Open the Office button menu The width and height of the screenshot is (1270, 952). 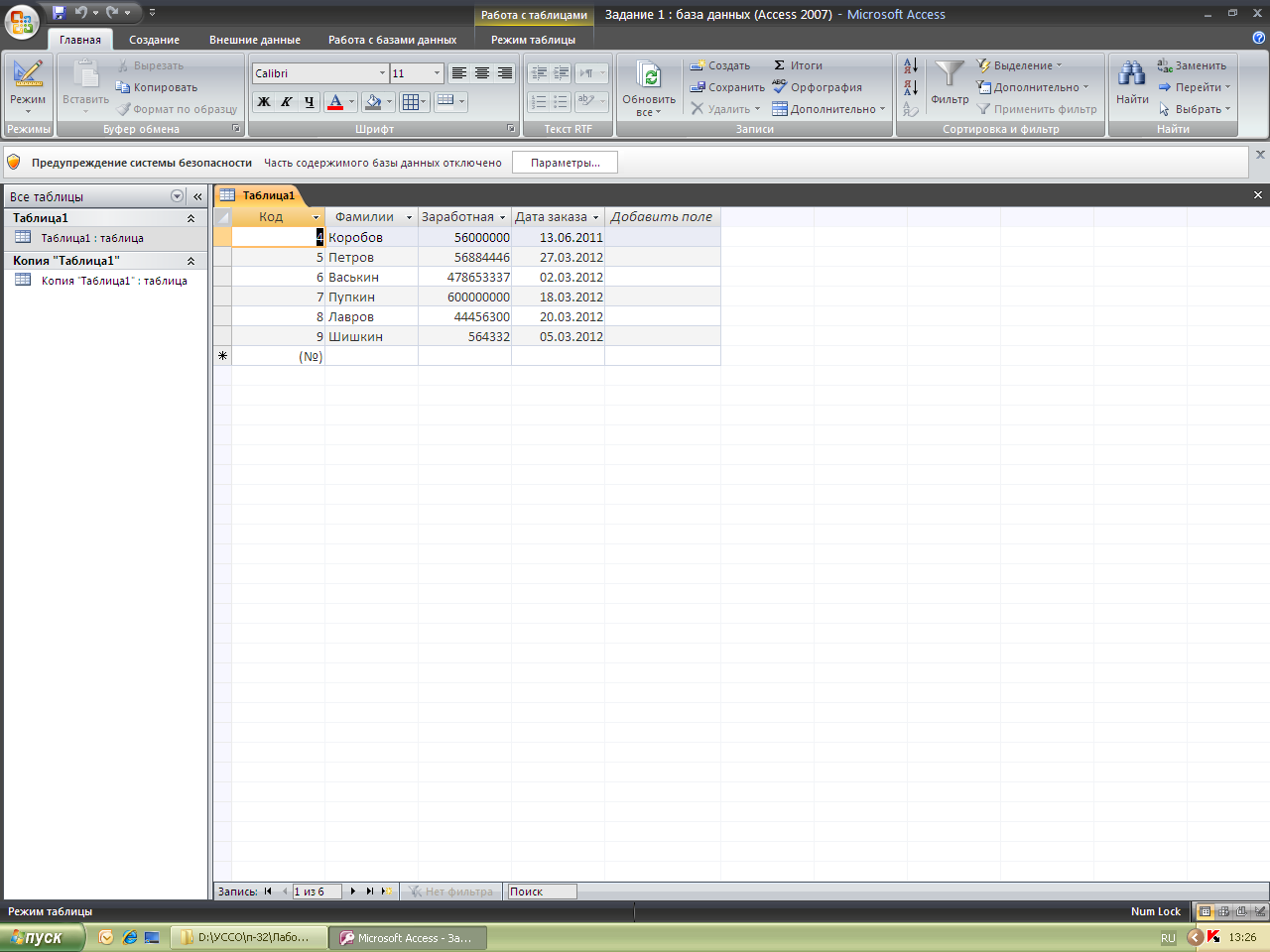point(22,21)
